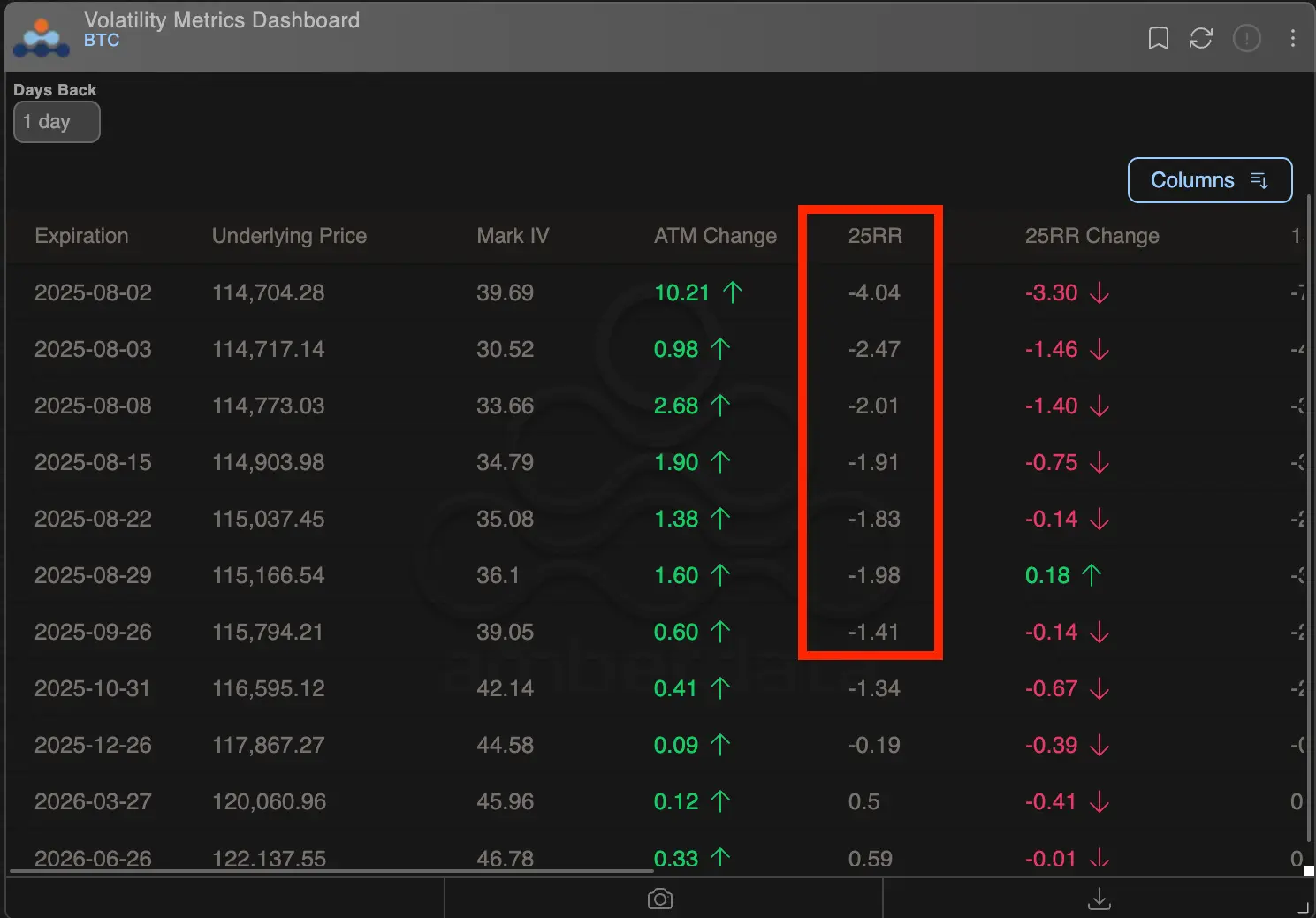Refresh the dashboard data

(x=1200, y=38)
